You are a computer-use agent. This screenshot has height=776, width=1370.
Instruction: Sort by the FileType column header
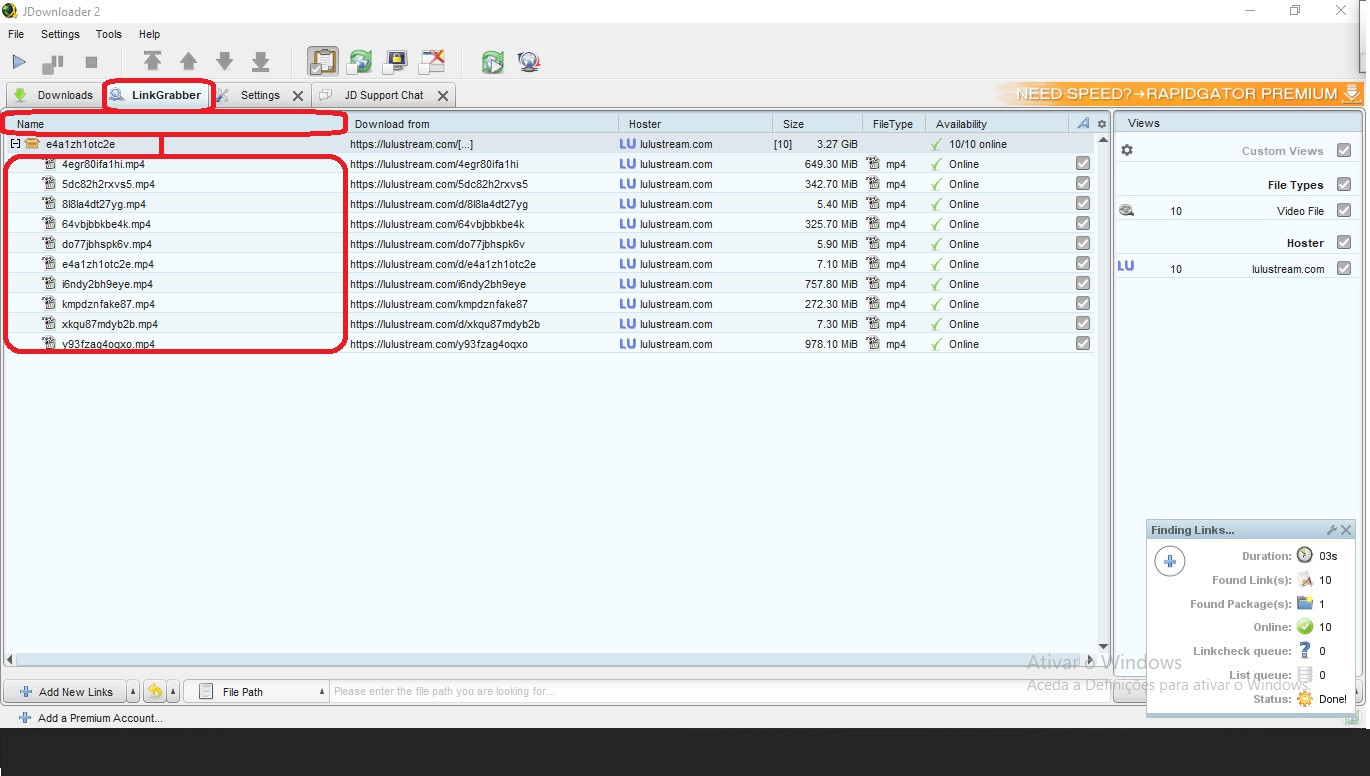(894, 124)
